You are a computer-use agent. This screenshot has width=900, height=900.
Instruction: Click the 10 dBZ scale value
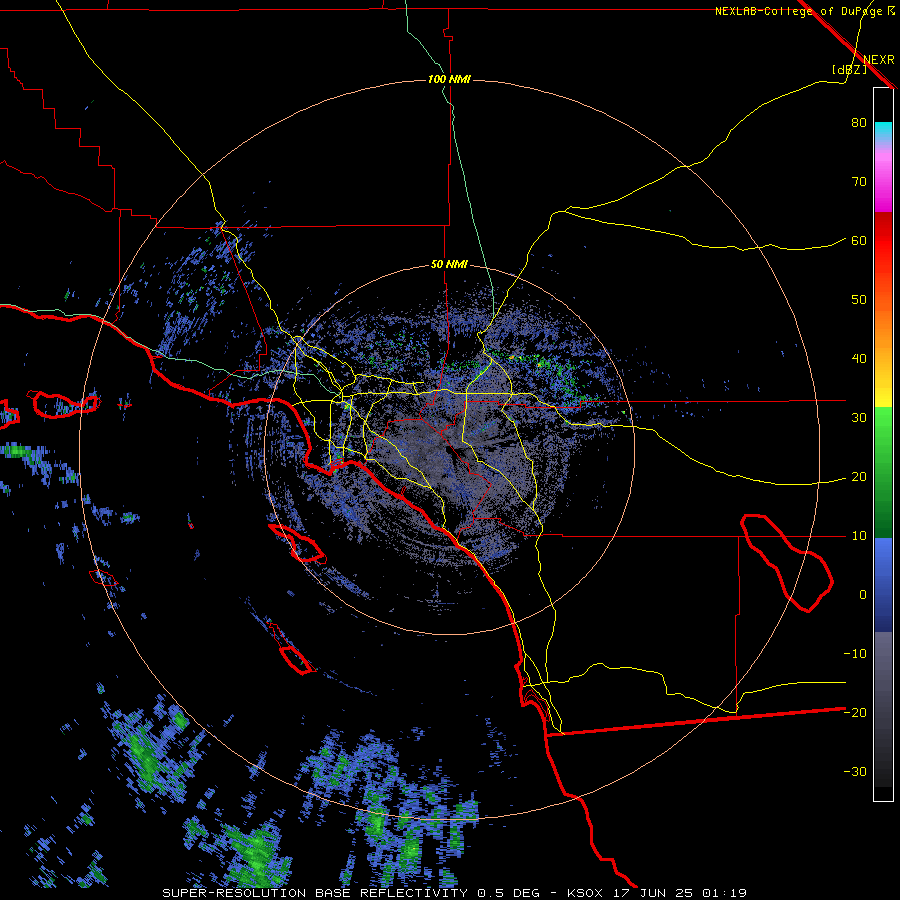pos(859,536)
